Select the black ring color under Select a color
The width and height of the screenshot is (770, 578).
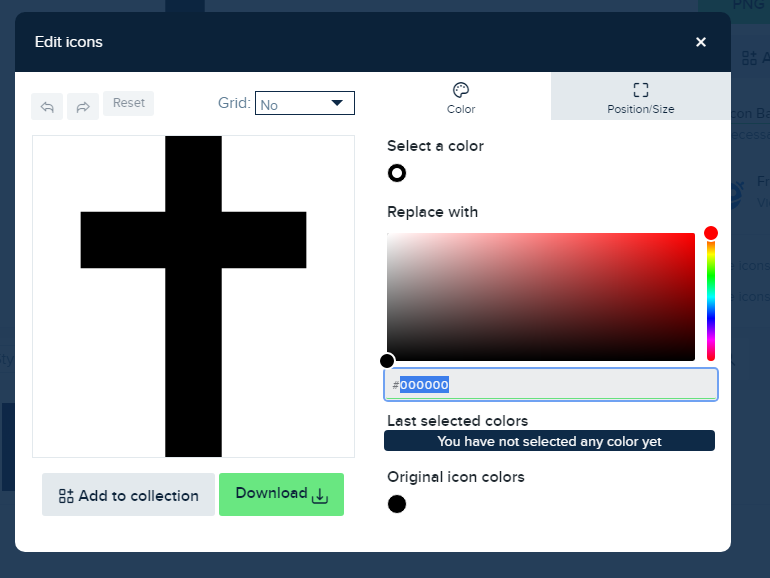coord(397,173)
